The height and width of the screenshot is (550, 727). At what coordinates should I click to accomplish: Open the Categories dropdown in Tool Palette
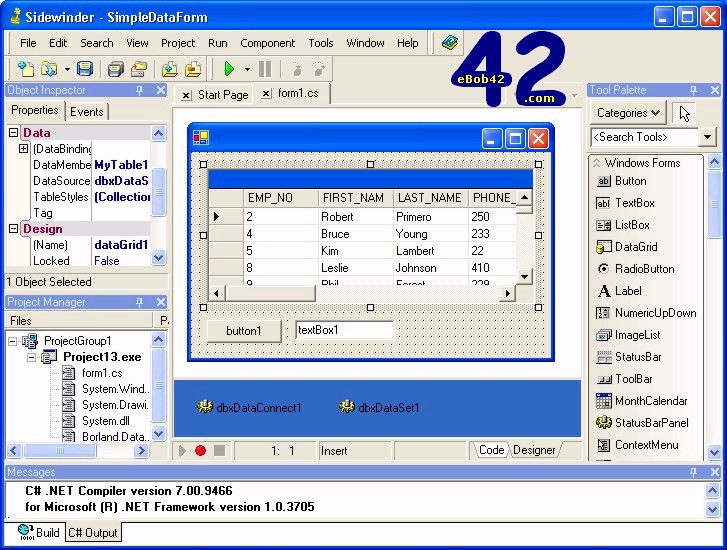(x=628, y=113)
